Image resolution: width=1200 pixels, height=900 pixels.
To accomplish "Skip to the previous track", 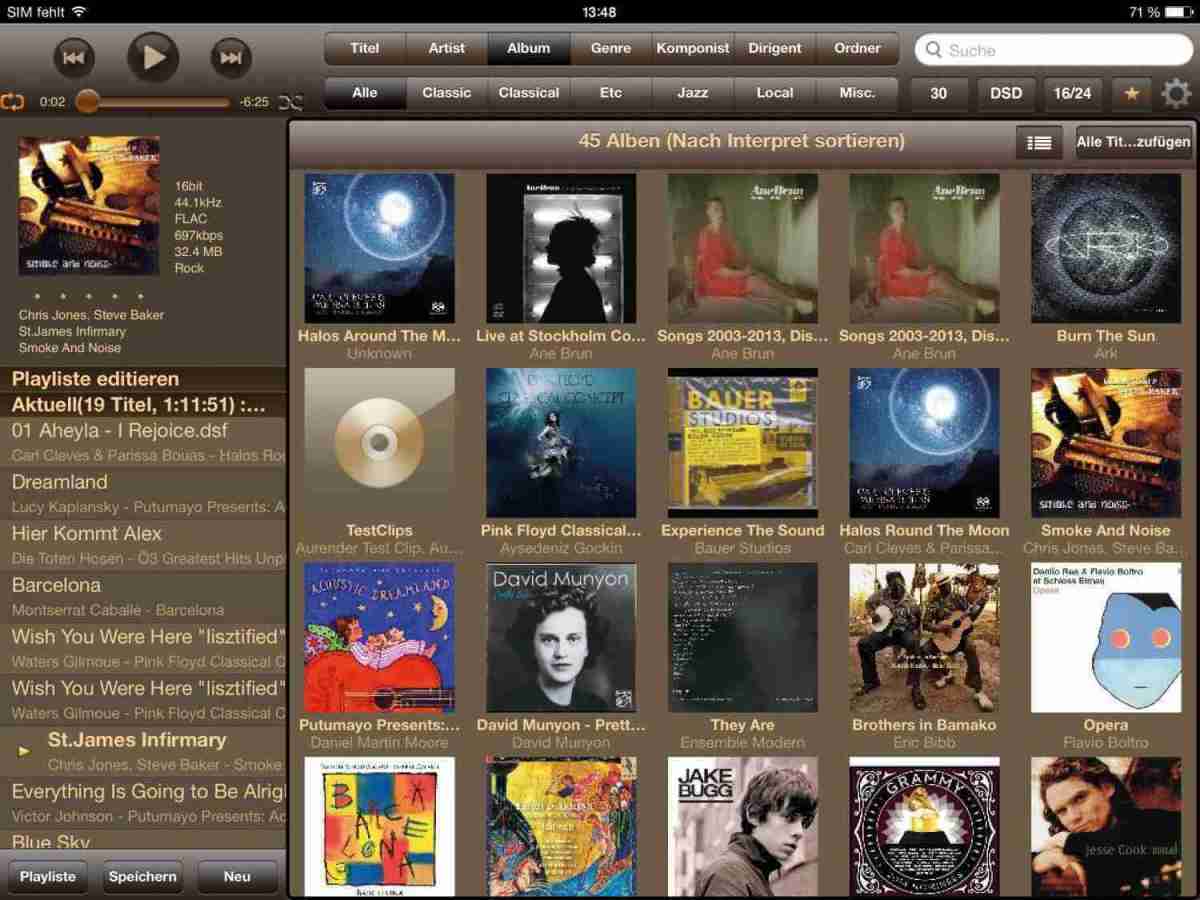I will click(x=74, y=57).
